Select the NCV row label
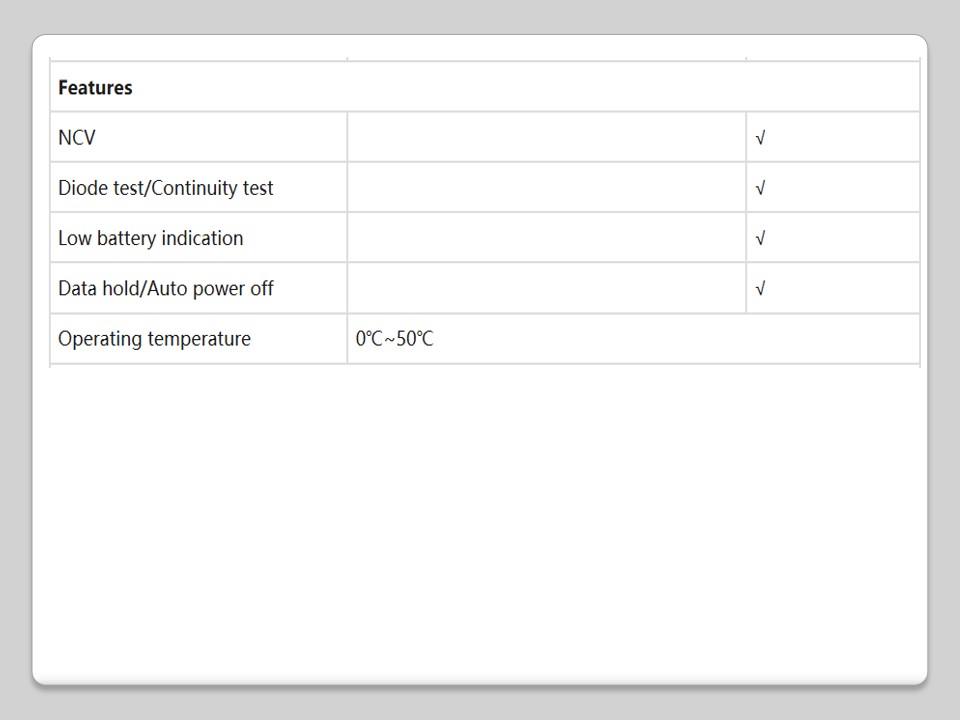Screen dimensions: 960x720 [x=77, y=138]
